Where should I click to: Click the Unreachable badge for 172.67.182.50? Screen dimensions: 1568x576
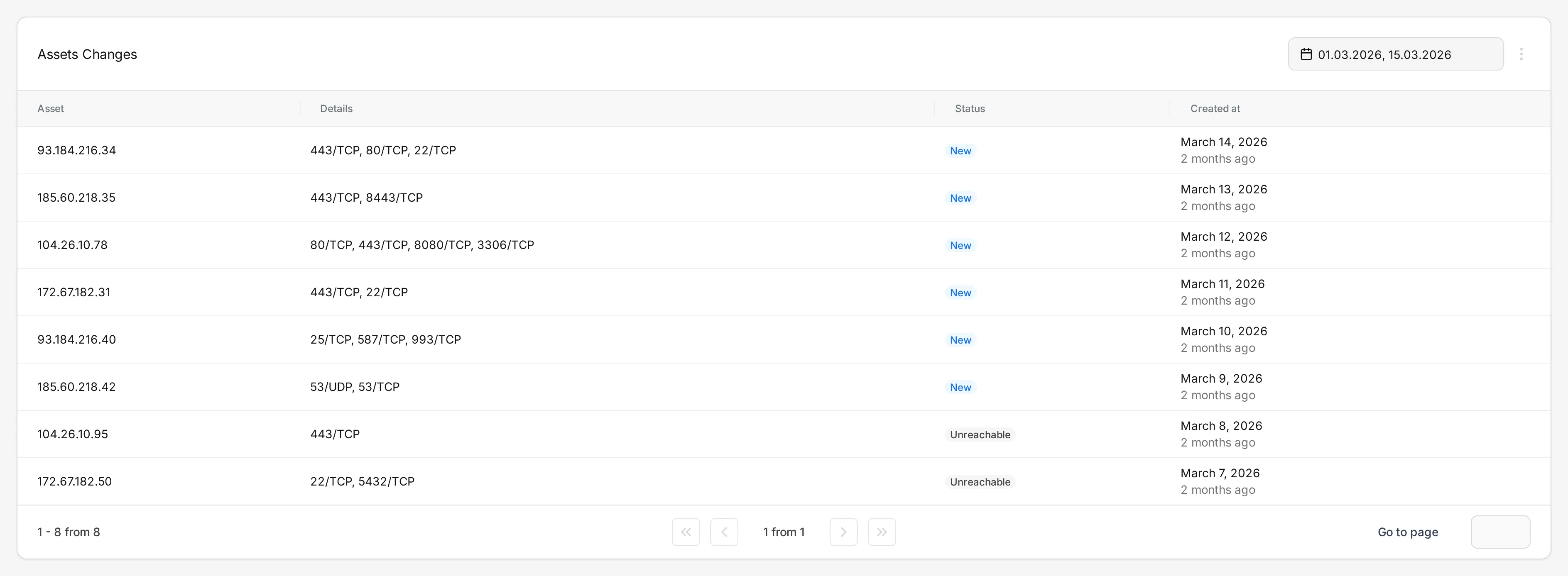coord(980,481)
